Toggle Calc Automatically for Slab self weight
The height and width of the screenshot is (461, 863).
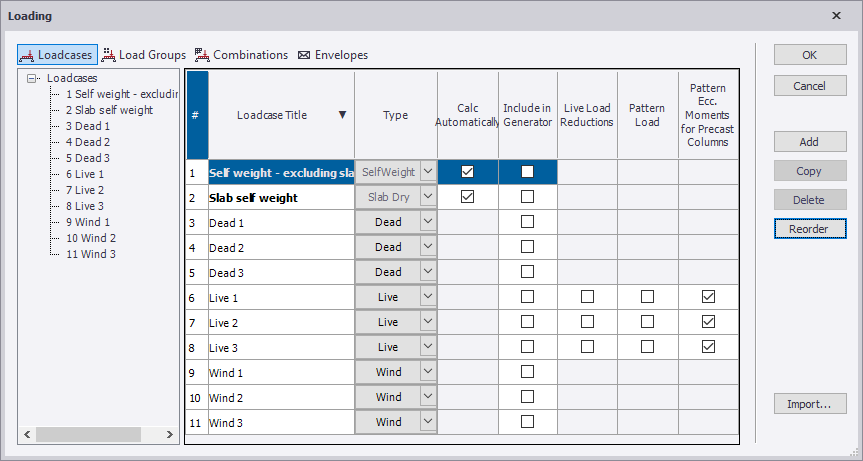467,196
